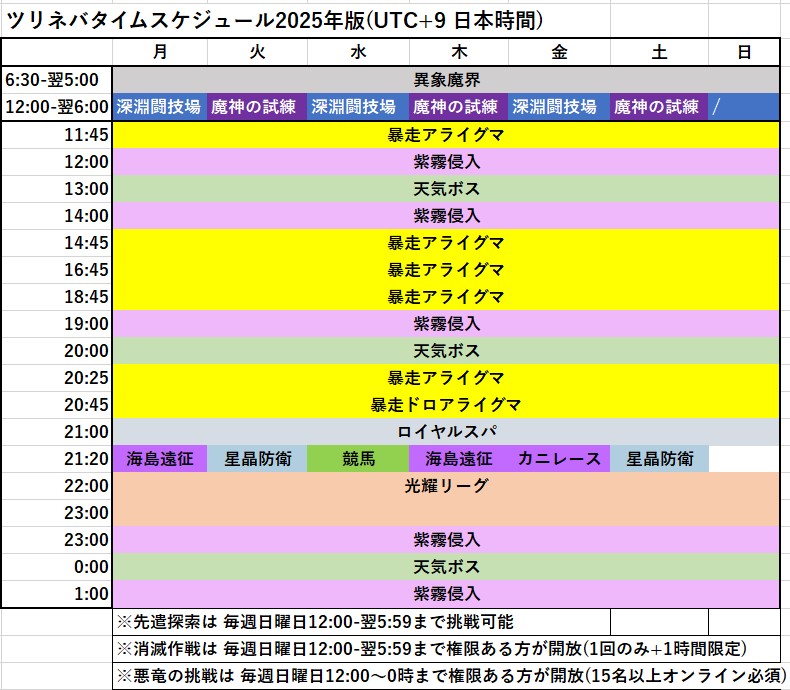Image resolution: width=790 pixels, height=690 pixels.
Task: Select 海島遠征 in the Thursday column
Action: pos(458,459)
